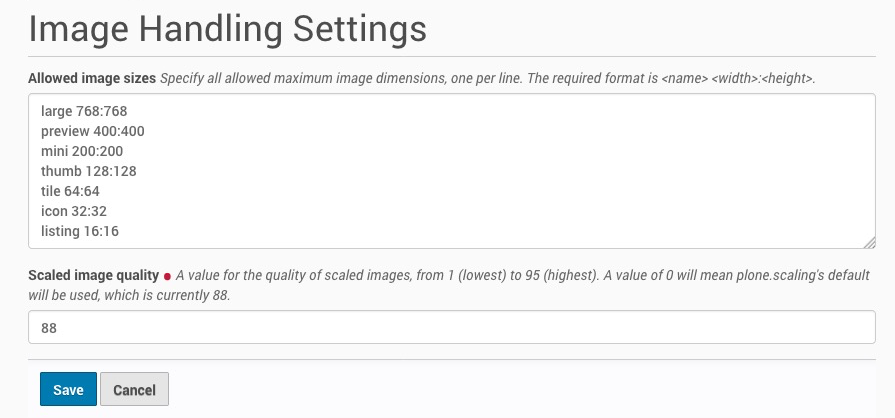Click the red required-field dot indicator
Viewport: 895px width, 418px height.
coord(167,275)
